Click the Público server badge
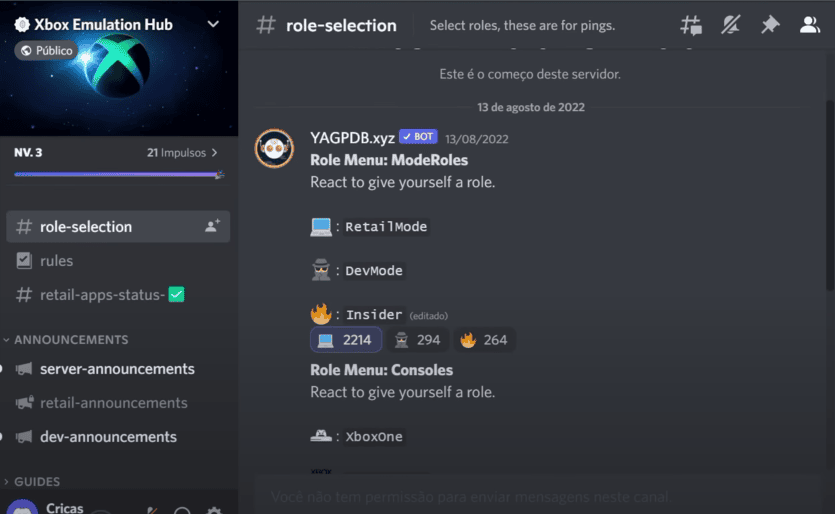Viewport: 835px width, 514px height. [46, 50]
